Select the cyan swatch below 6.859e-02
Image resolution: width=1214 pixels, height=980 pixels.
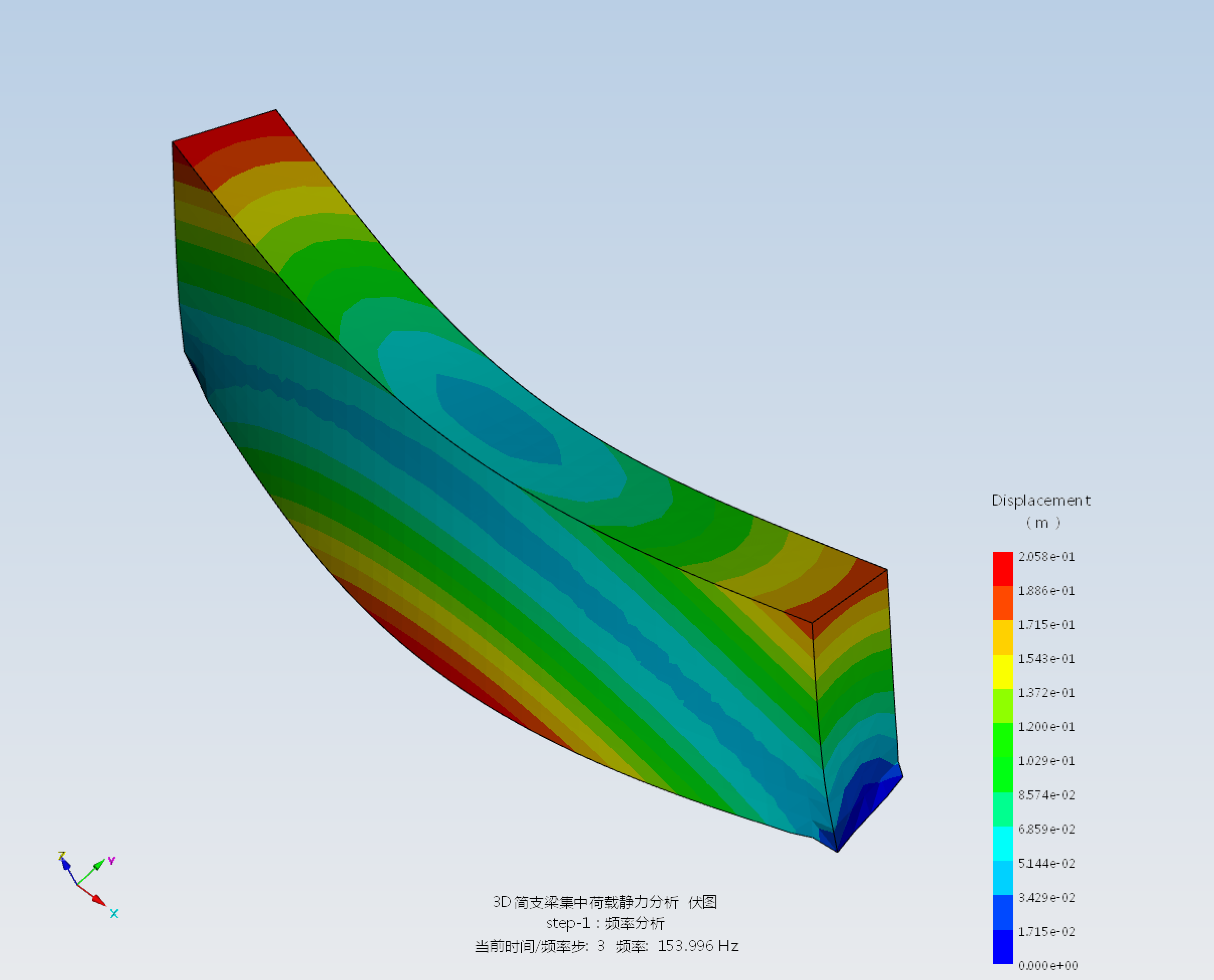pyautogui.click(x=1003, y=843)
